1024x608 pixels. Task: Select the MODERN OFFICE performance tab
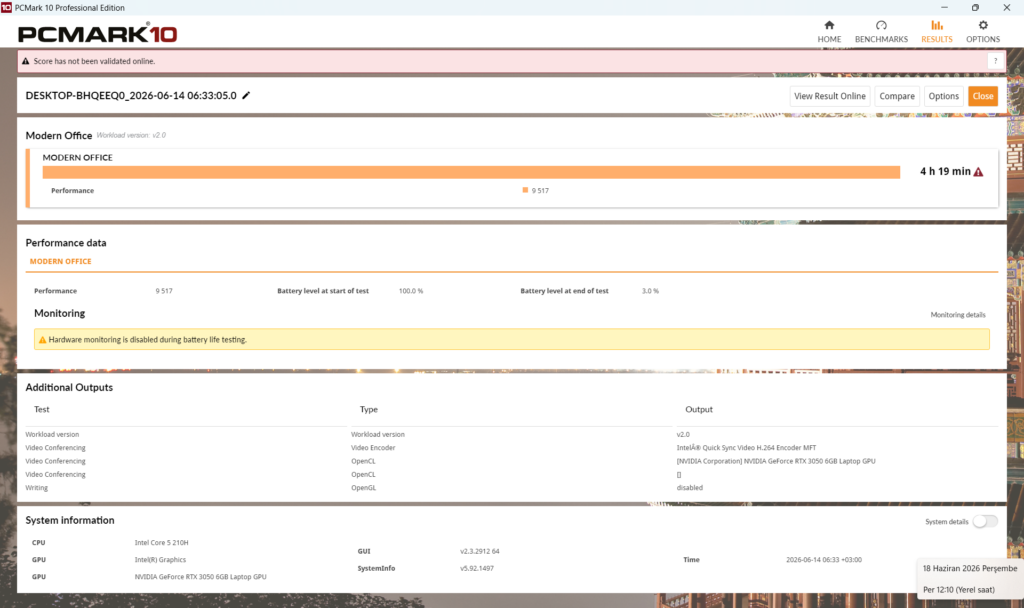point(60,261)
